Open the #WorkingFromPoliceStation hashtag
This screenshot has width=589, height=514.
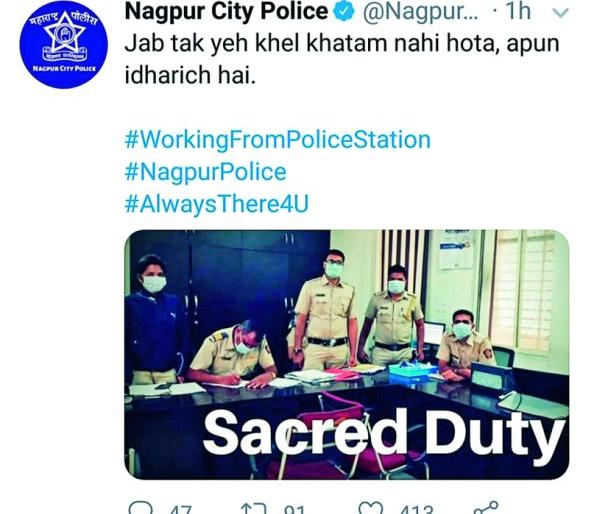click(278, 141)
